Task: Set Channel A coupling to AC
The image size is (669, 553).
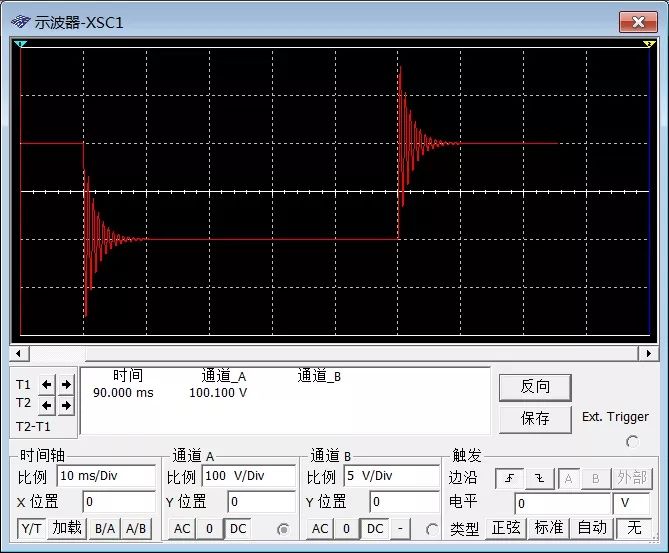Action: pos(182,529)
